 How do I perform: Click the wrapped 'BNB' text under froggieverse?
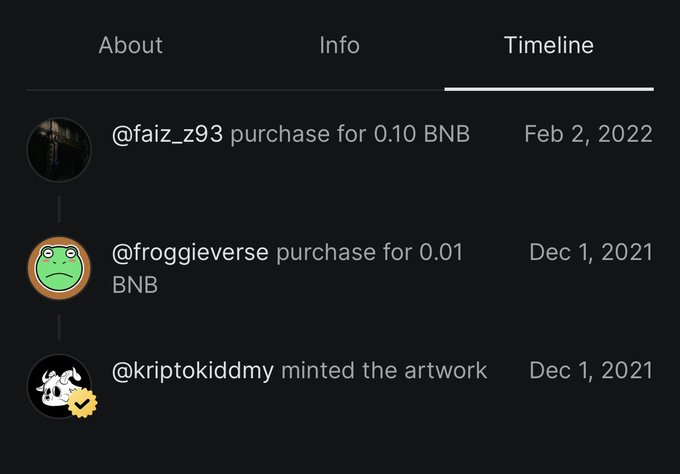pyautogui.click(x=135, y=285)
